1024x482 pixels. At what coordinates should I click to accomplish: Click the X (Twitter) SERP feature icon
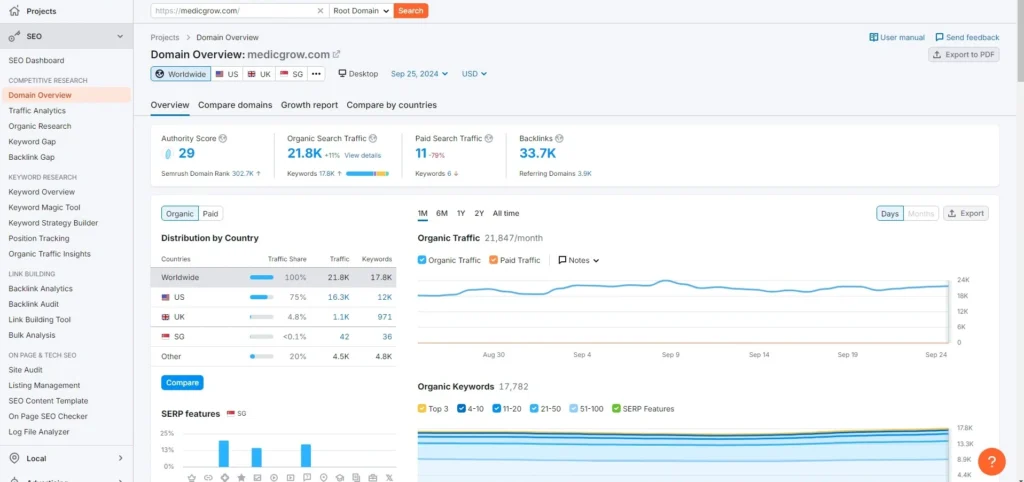389,477
